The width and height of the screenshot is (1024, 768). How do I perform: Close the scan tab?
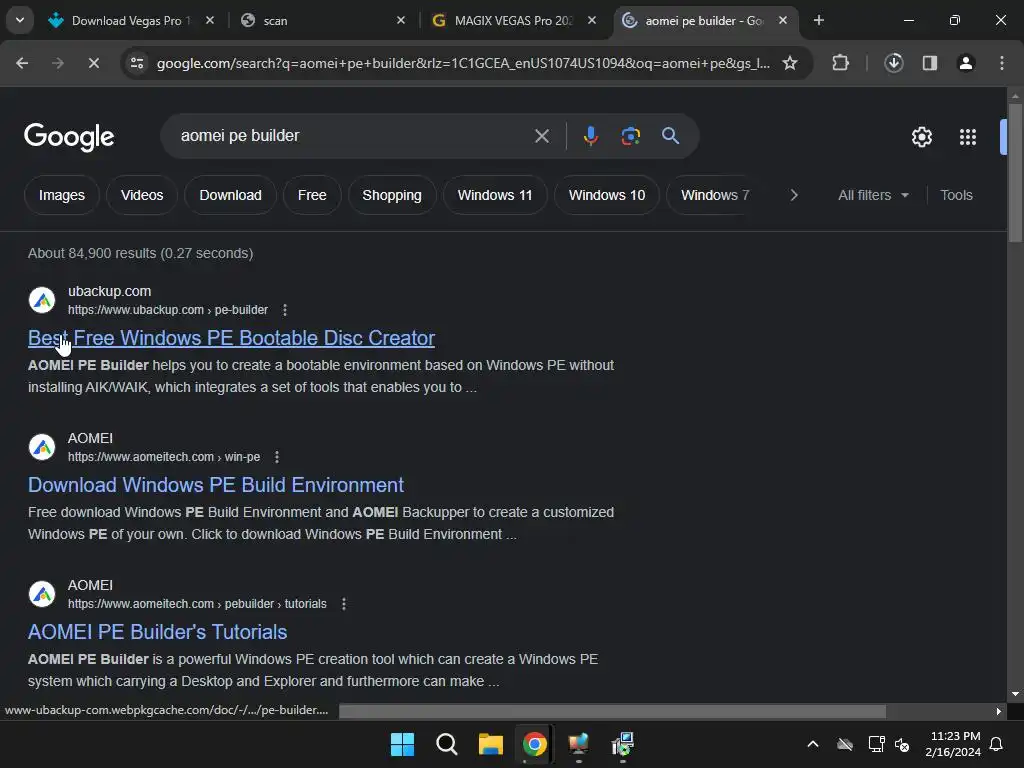[x=400, y=20]
